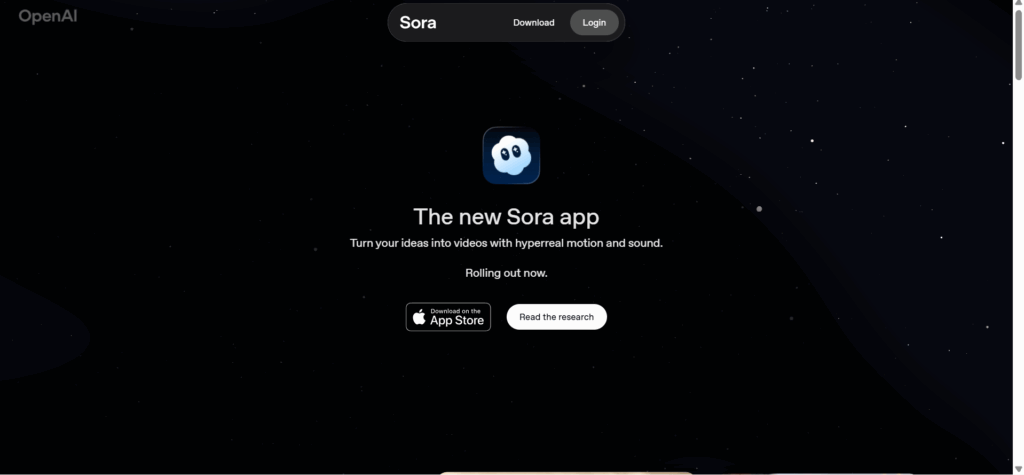Click the Read the research button

point(556,317)
